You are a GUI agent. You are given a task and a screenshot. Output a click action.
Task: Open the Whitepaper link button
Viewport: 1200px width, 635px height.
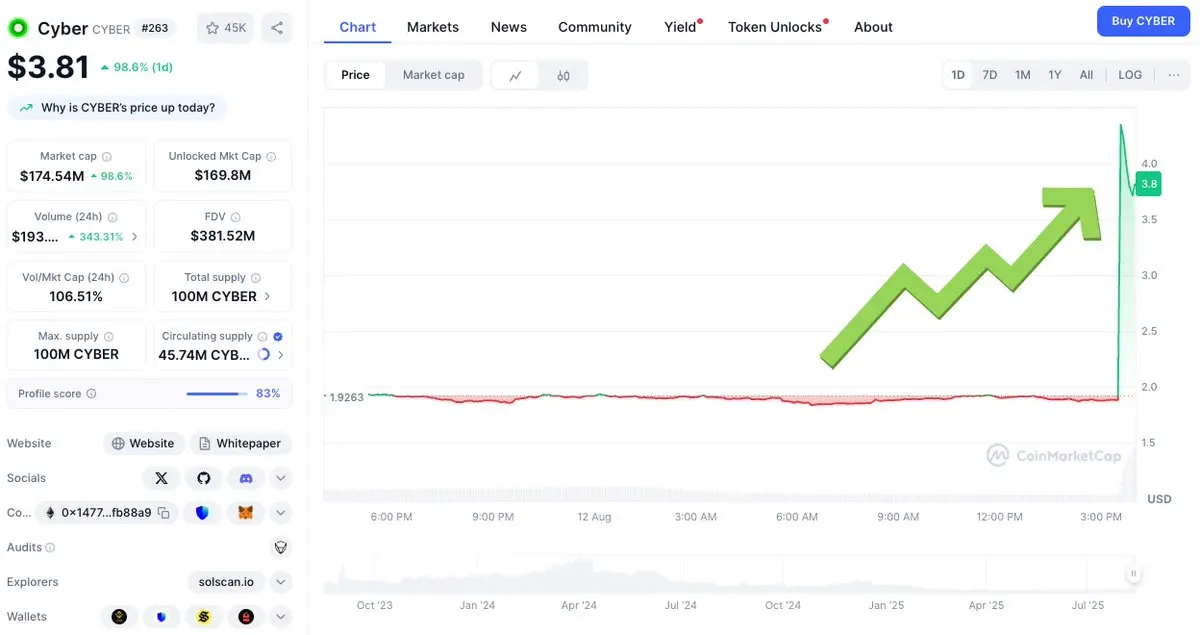pyautogui.click(x=240, y=443)
